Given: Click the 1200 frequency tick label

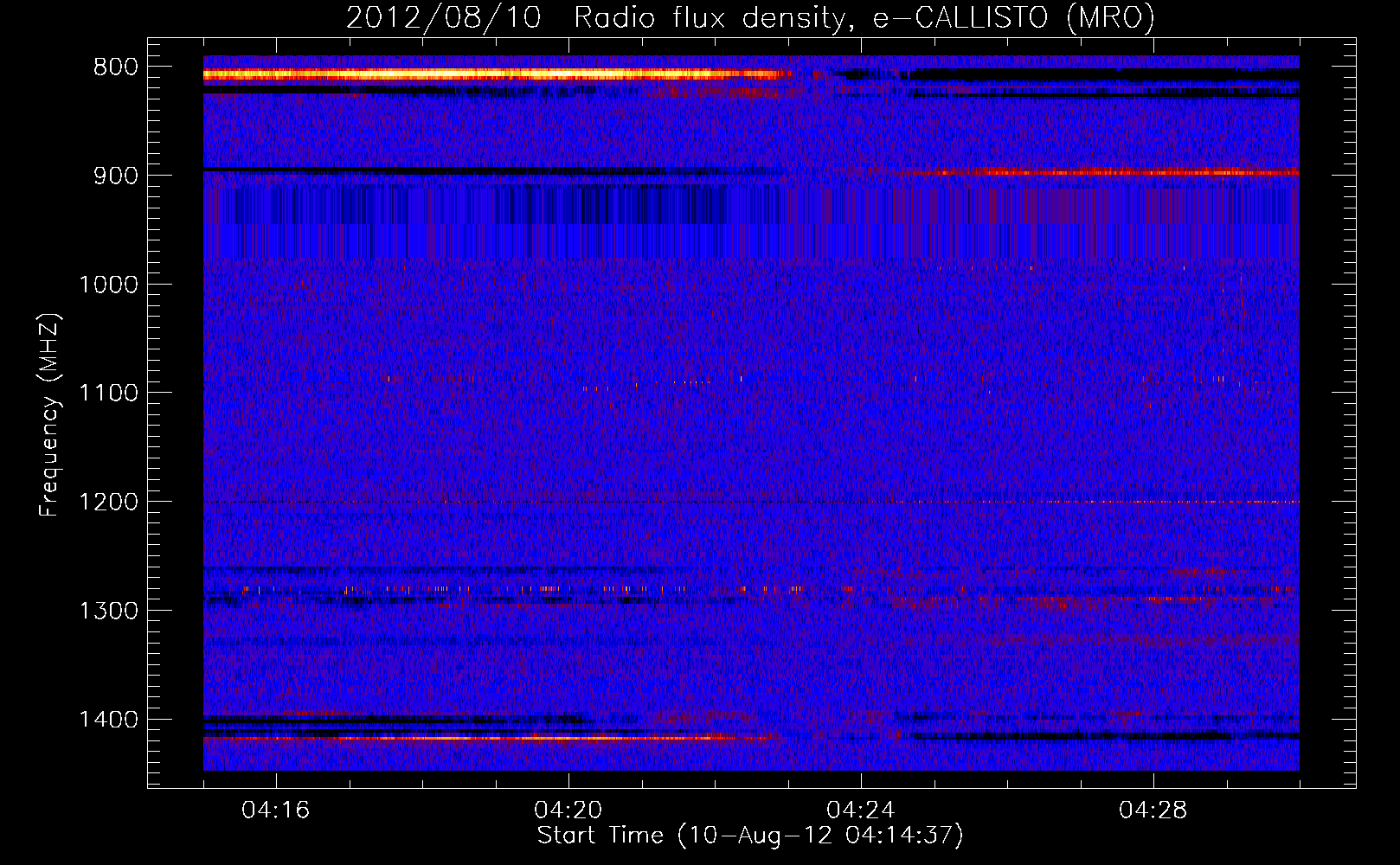Looking at the screenshot, I should [x=108, y=503].
